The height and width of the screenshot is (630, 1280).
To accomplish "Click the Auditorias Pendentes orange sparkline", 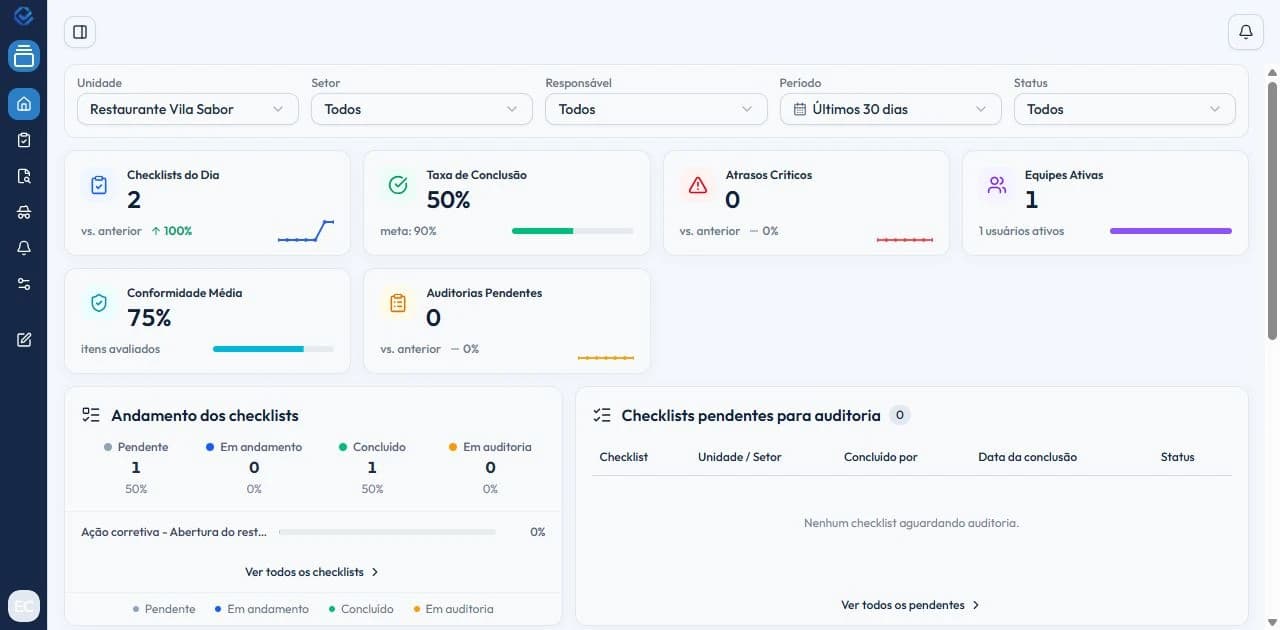I will [x=606, y=357].
